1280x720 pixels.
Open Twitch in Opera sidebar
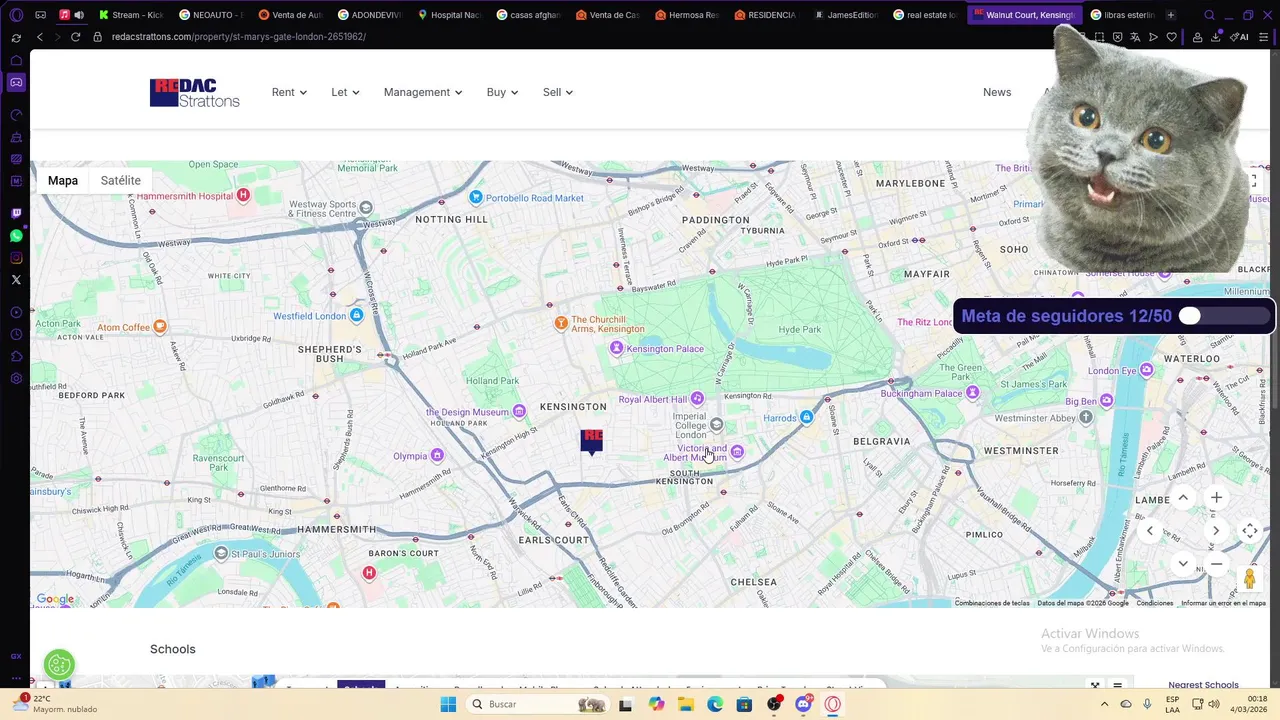point(16,213)
